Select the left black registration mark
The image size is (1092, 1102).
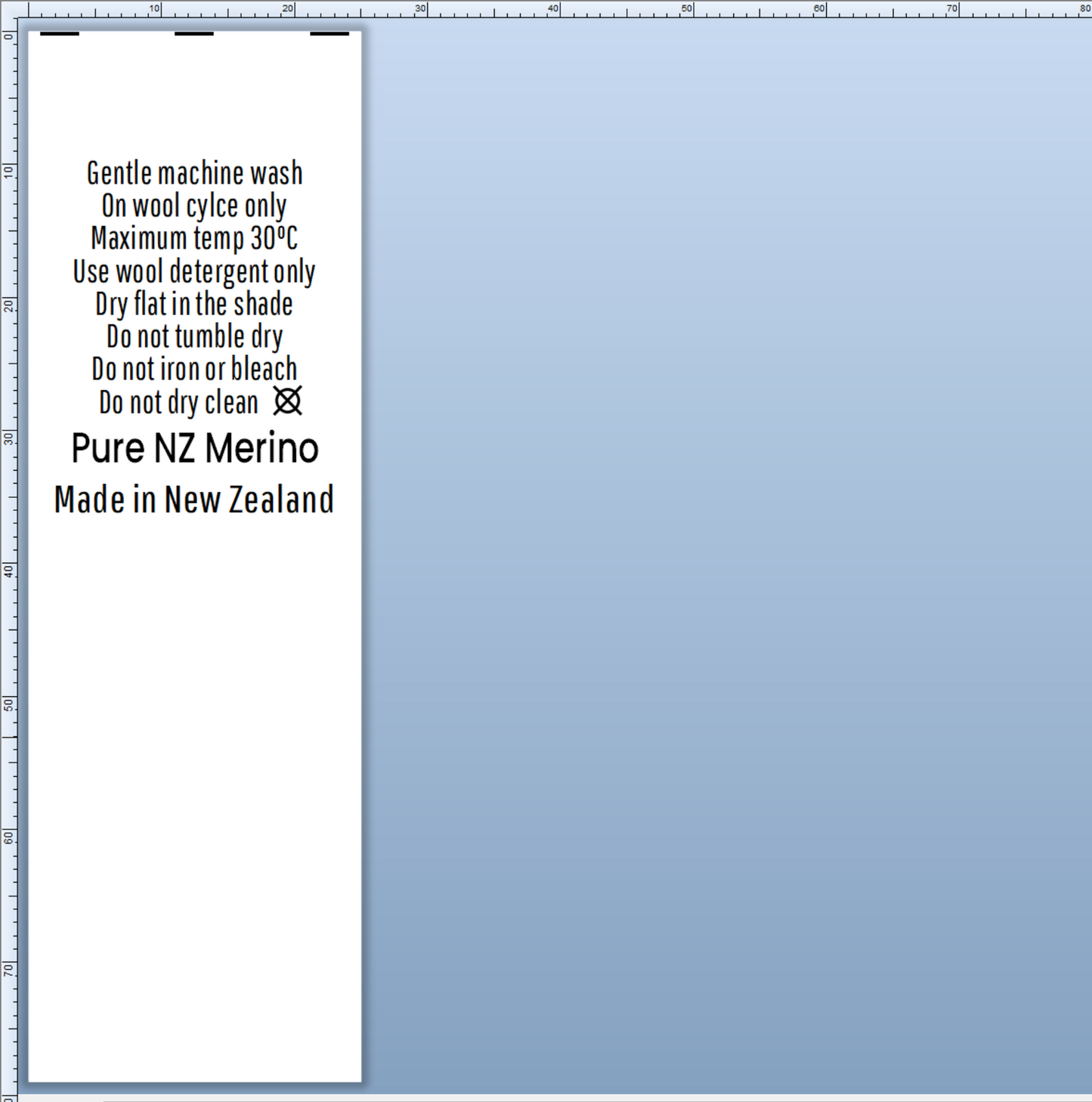point(60,33)
